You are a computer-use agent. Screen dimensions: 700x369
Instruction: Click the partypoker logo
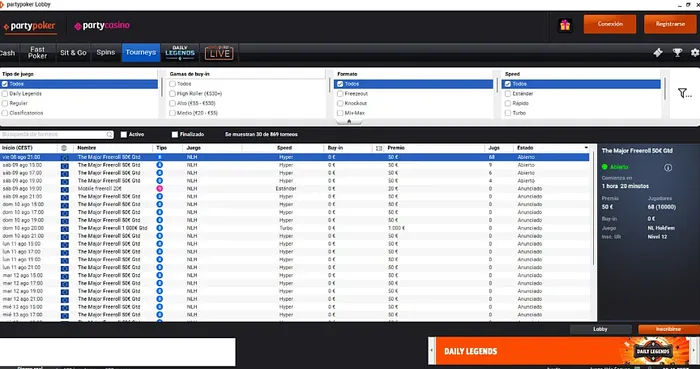[x=30, y=26]
